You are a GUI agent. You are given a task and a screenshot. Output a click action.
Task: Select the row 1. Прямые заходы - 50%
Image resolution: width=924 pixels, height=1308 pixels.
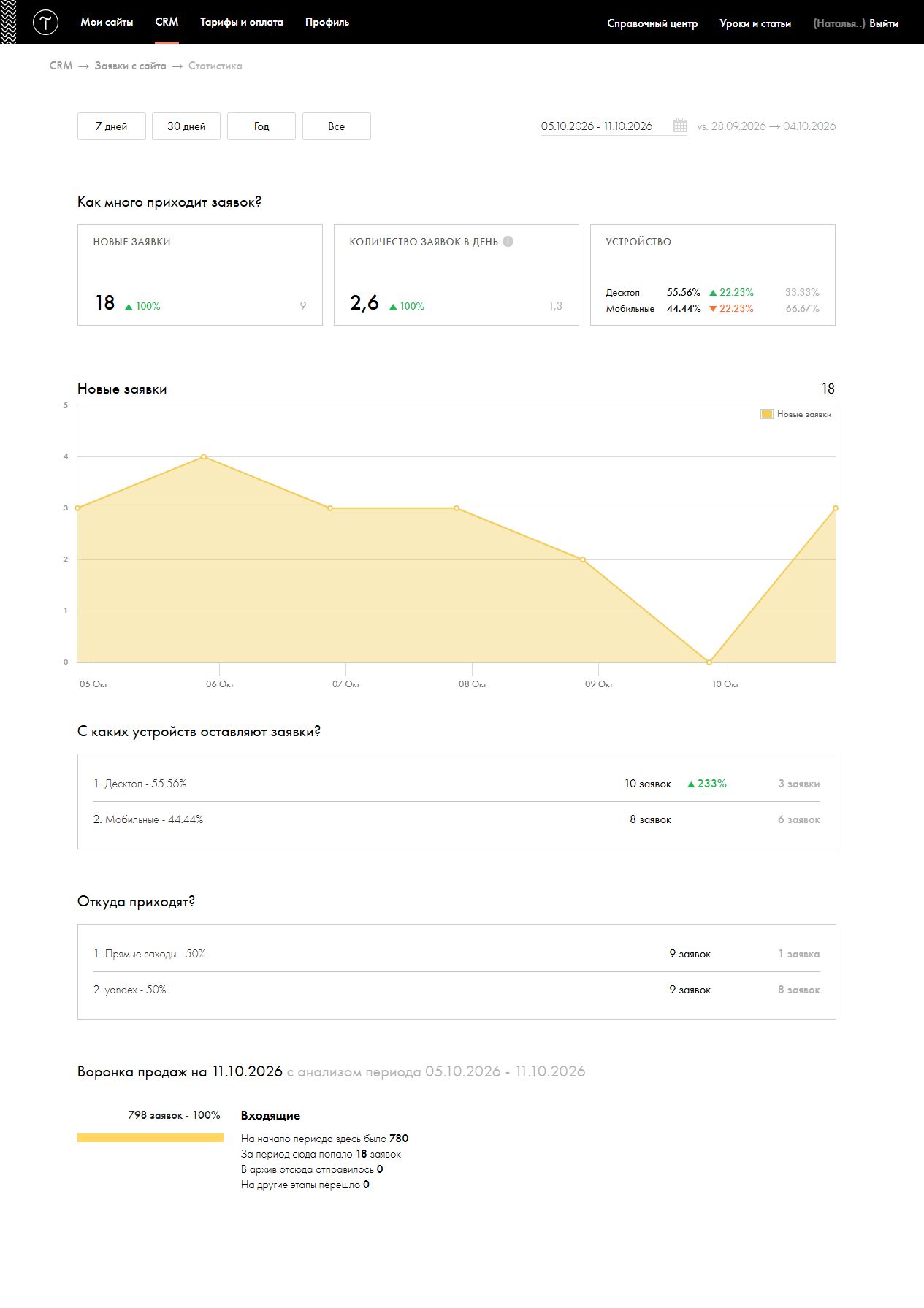click(x=457, y=954)
